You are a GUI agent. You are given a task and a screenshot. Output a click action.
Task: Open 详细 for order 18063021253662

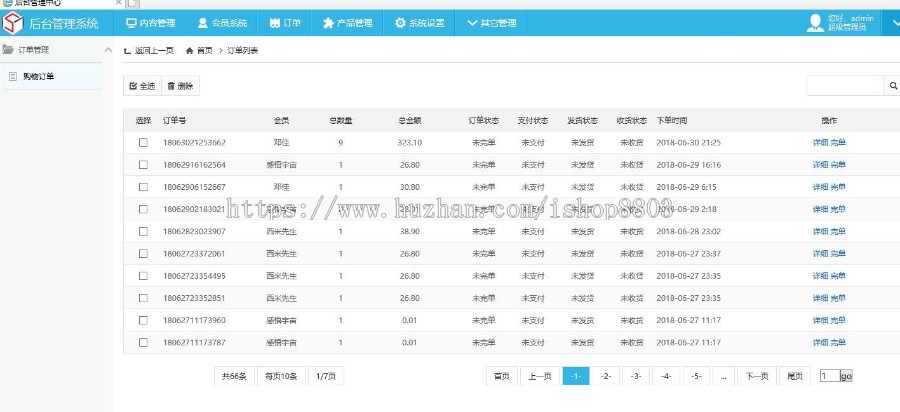click(820, 142)
